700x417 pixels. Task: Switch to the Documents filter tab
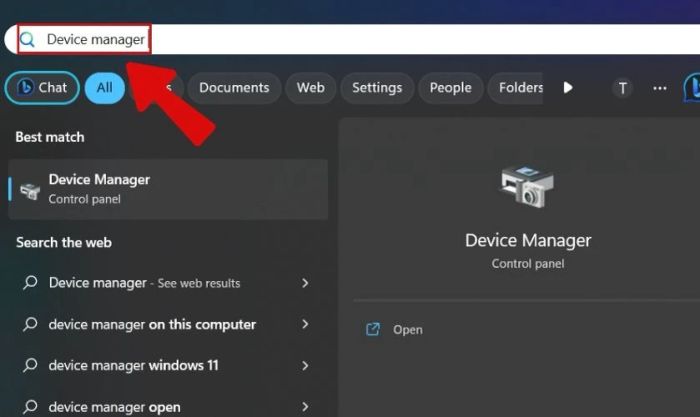pyautogui.click(x=234, y=88)
